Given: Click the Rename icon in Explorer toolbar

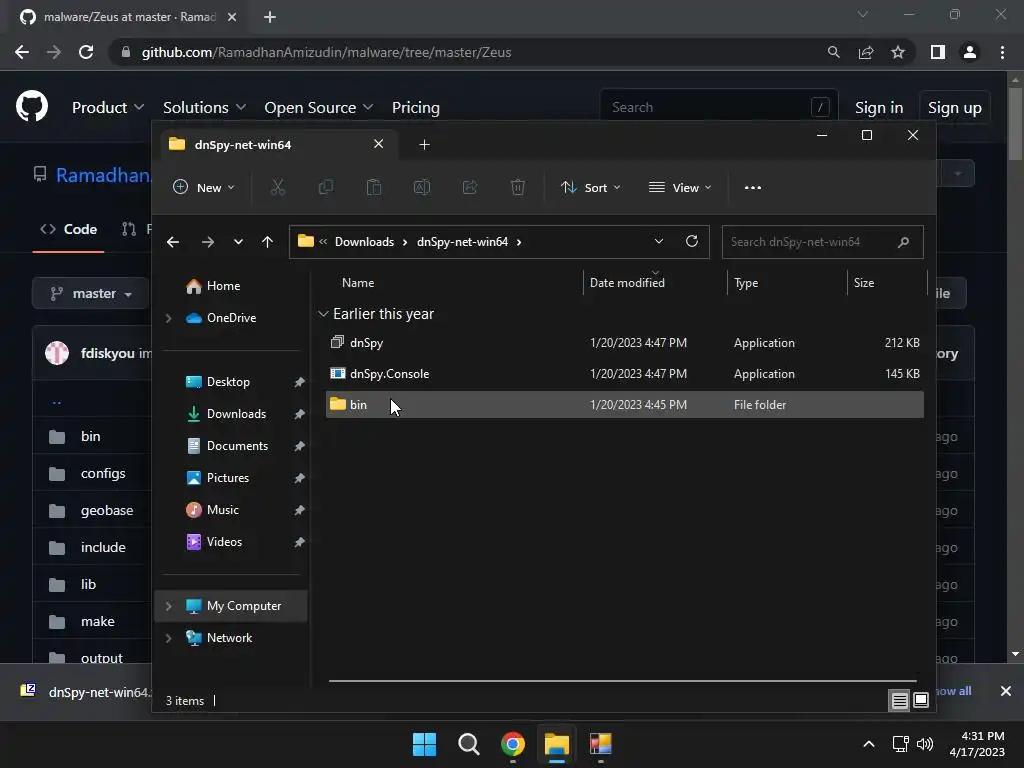Looking at the screenshot, I should 422,187.
